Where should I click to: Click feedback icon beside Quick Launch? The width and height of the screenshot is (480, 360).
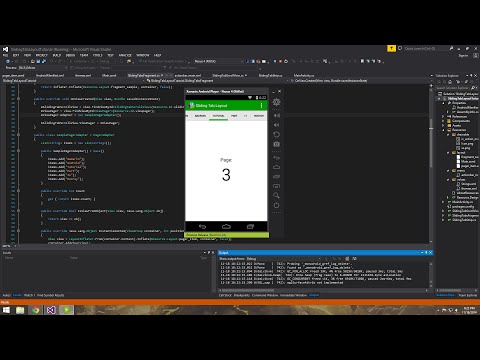pos(400,49)
